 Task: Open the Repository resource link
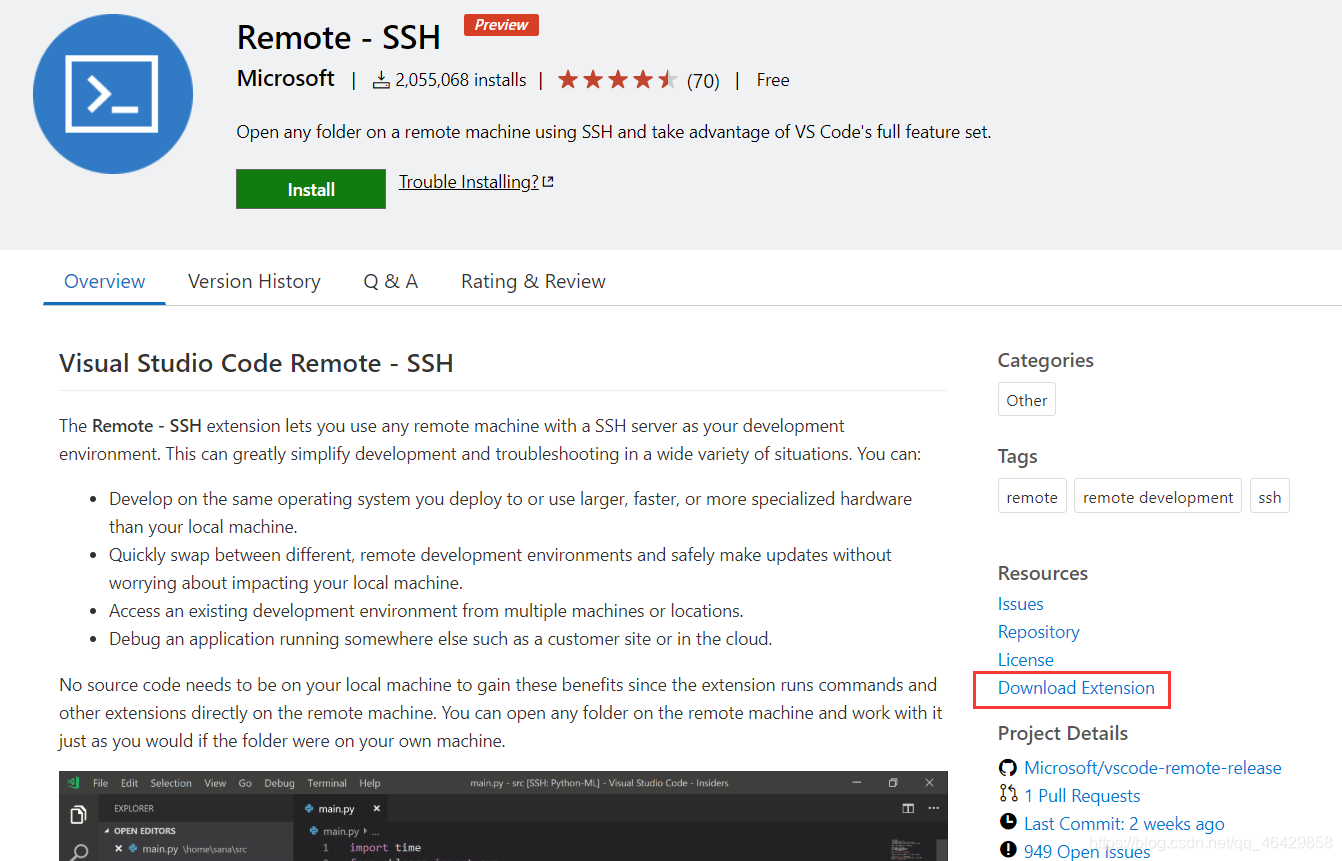click(x=1039, y=632)
